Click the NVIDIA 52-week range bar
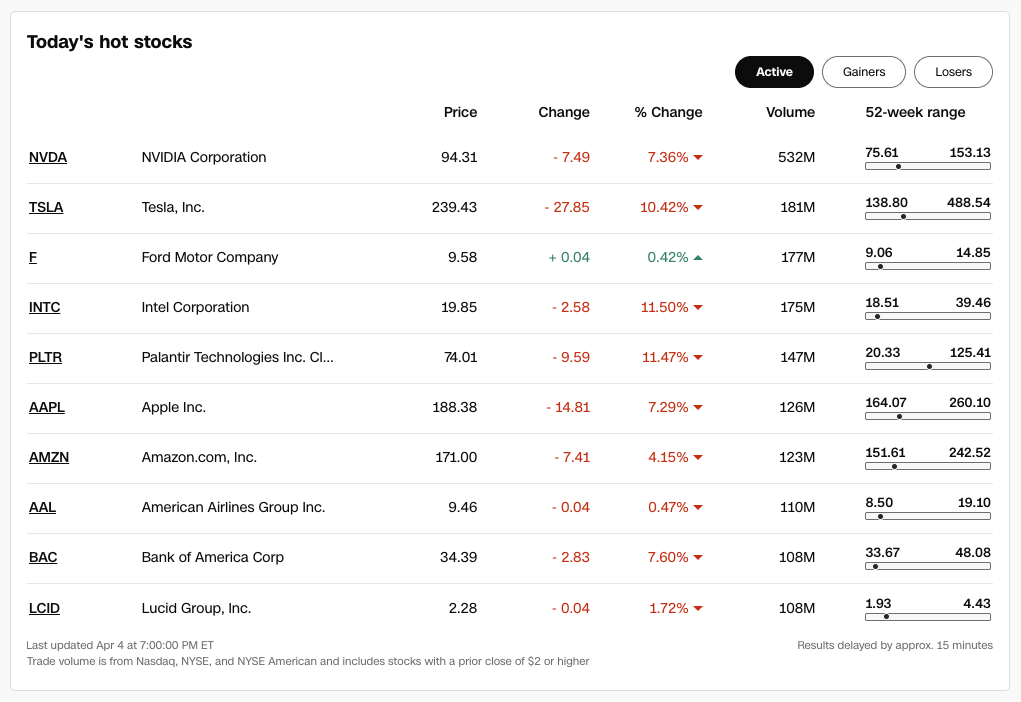 (x=928, y=166)
